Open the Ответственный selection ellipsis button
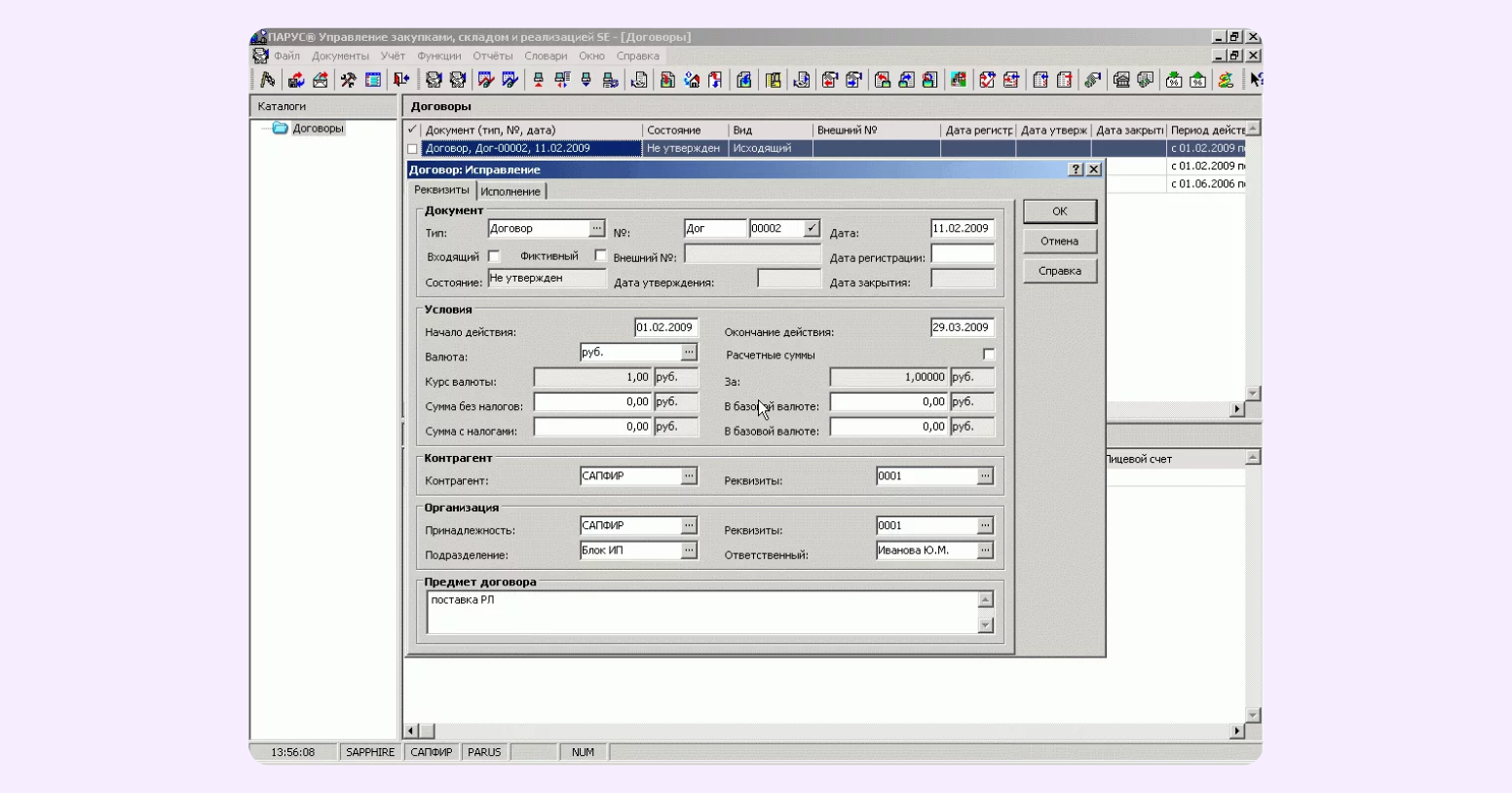 tap(985, 550)
